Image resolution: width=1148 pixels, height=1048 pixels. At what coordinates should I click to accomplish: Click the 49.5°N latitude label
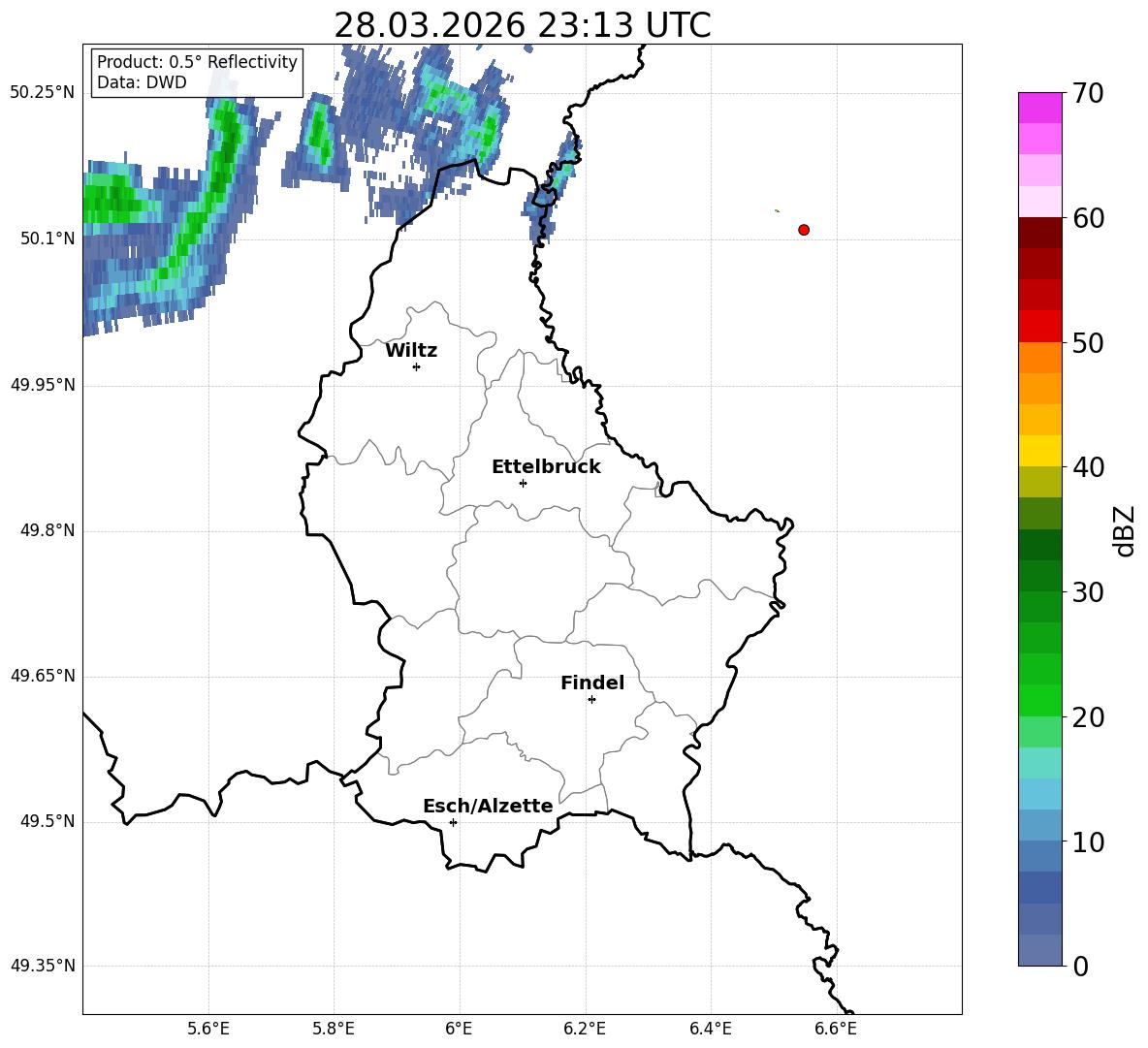point(48,821)
